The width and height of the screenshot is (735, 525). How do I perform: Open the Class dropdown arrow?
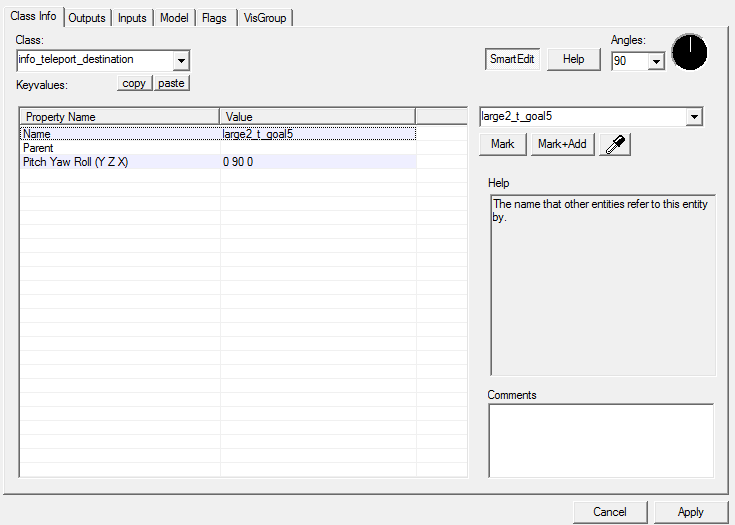(x=181, y=61)
